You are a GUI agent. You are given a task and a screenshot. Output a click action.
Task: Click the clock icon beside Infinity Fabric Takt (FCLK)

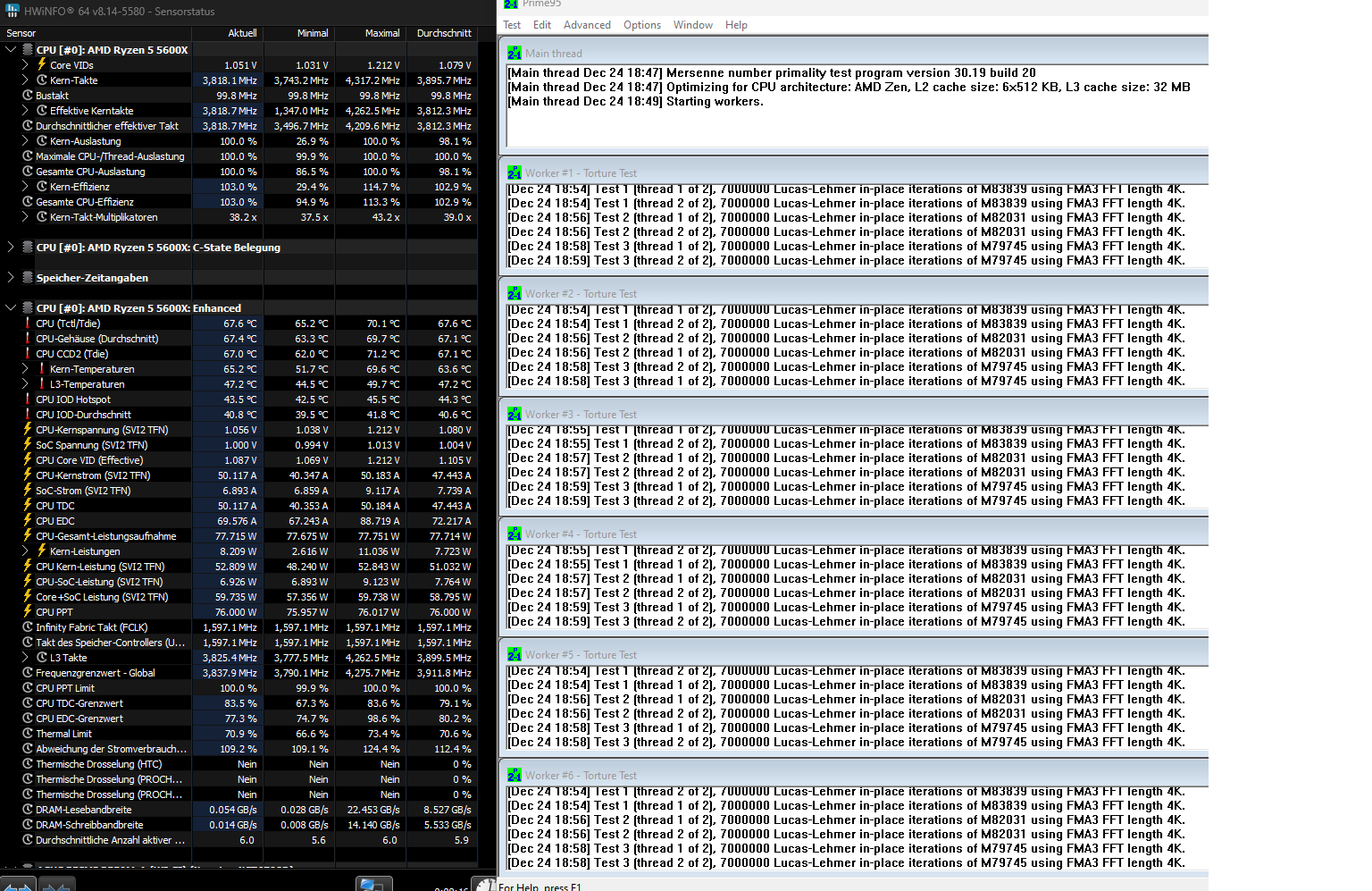pyautogui.click(x=28, y=627)
